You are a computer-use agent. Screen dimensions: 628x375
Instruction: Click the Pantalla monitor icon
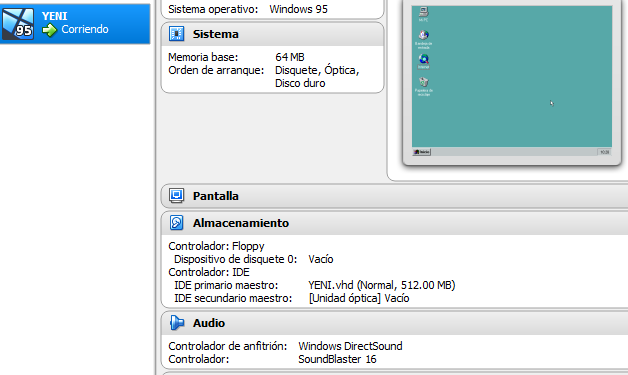[x=176, y=196]
